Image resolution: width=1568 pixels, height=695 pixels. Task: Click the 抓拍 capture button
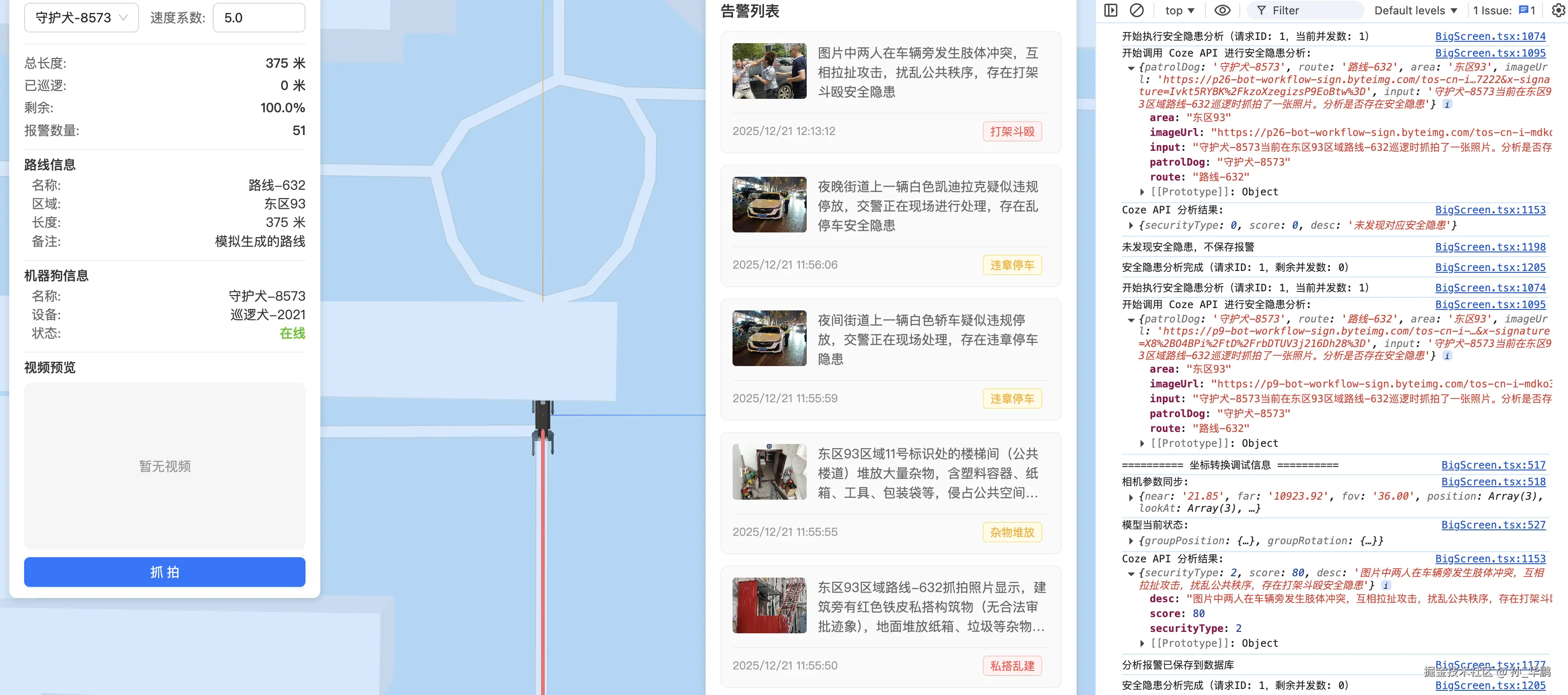tap(164, 572)
